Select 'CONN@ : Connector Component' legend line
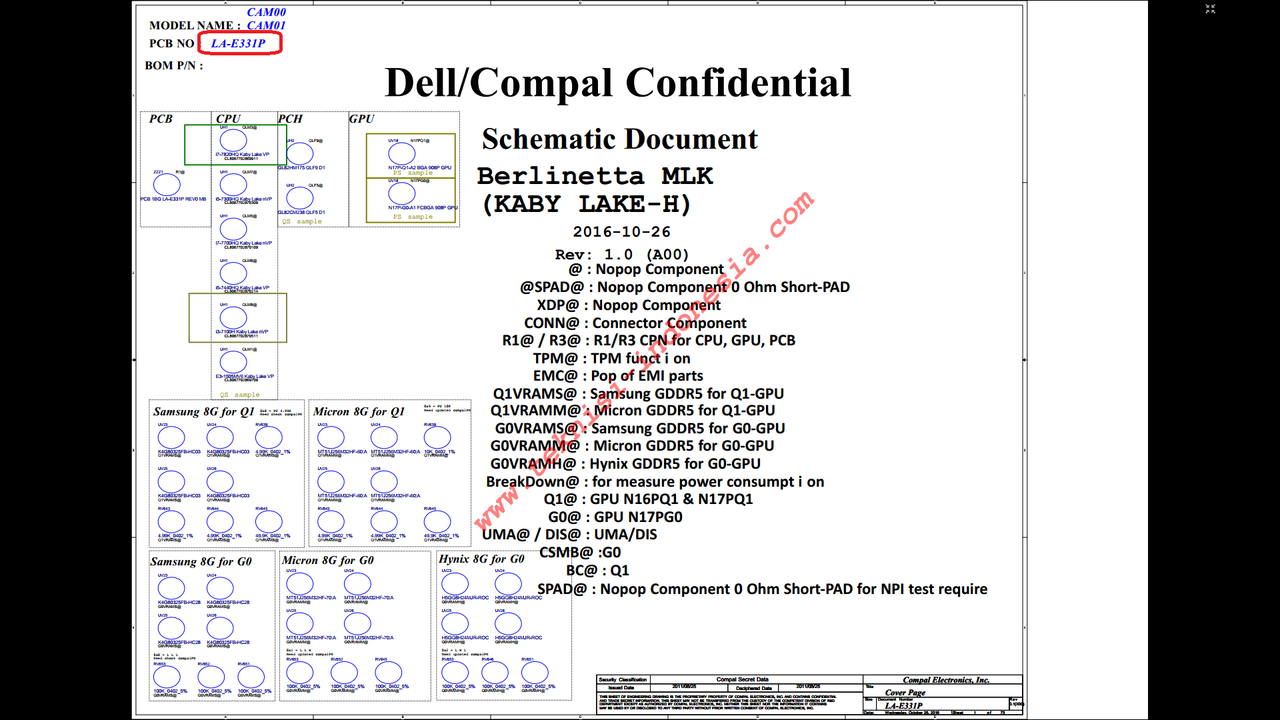This screenshot has width=1280, height=720. pos(635,323)
